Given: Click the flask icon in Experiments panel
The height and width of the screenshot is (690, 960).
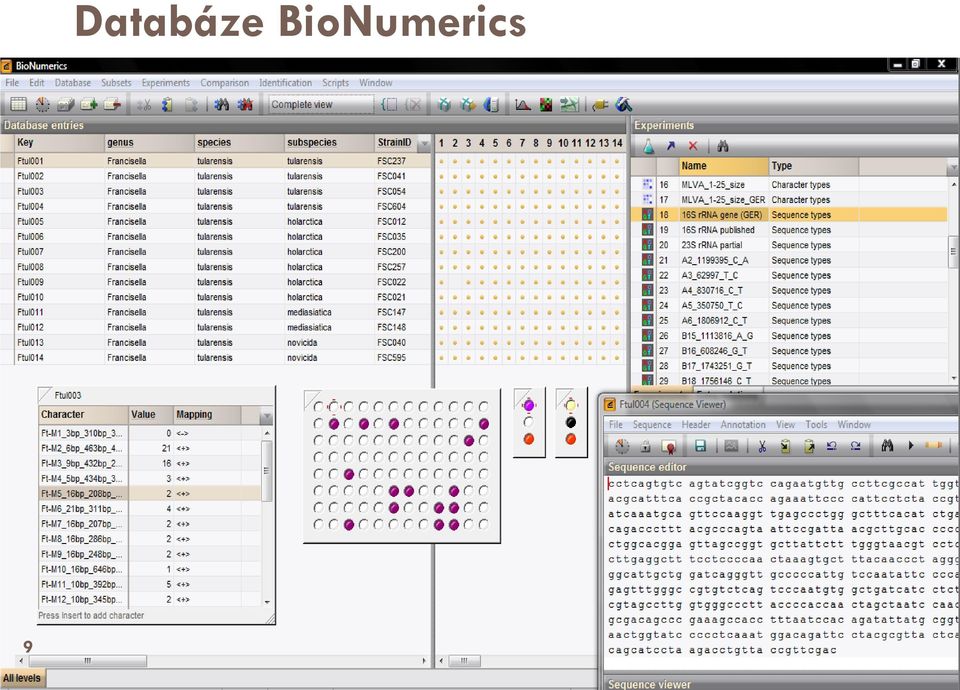Looking at the screenshot, I should pos(648,146).
